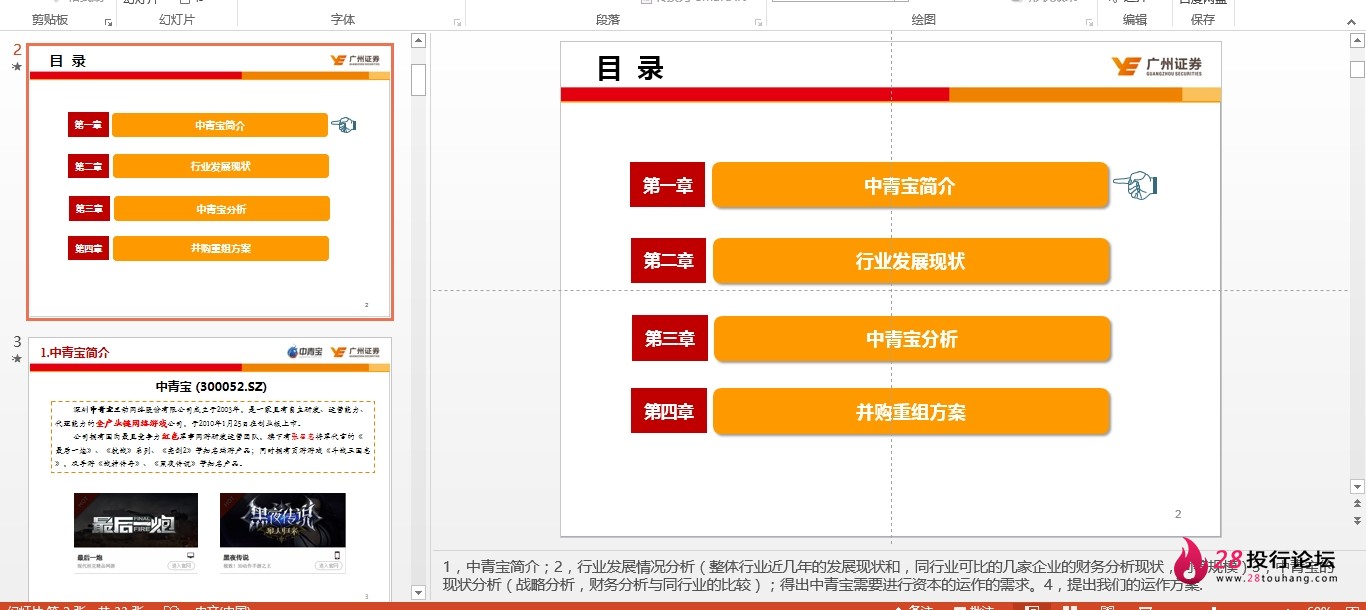Viewport: 1366px width, 610px height.
Task: Click the down arrow of the slide editor scrollbar
Action: pyautogui.click(x=1357, y=487)
